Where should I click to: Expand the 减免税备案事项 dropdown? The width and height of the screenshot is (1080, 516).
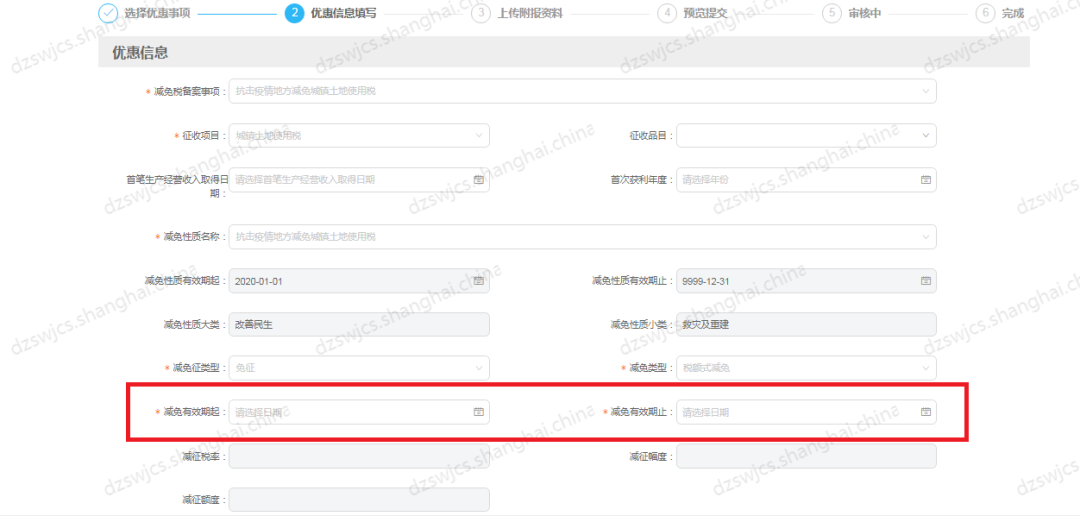click(925, 92)
